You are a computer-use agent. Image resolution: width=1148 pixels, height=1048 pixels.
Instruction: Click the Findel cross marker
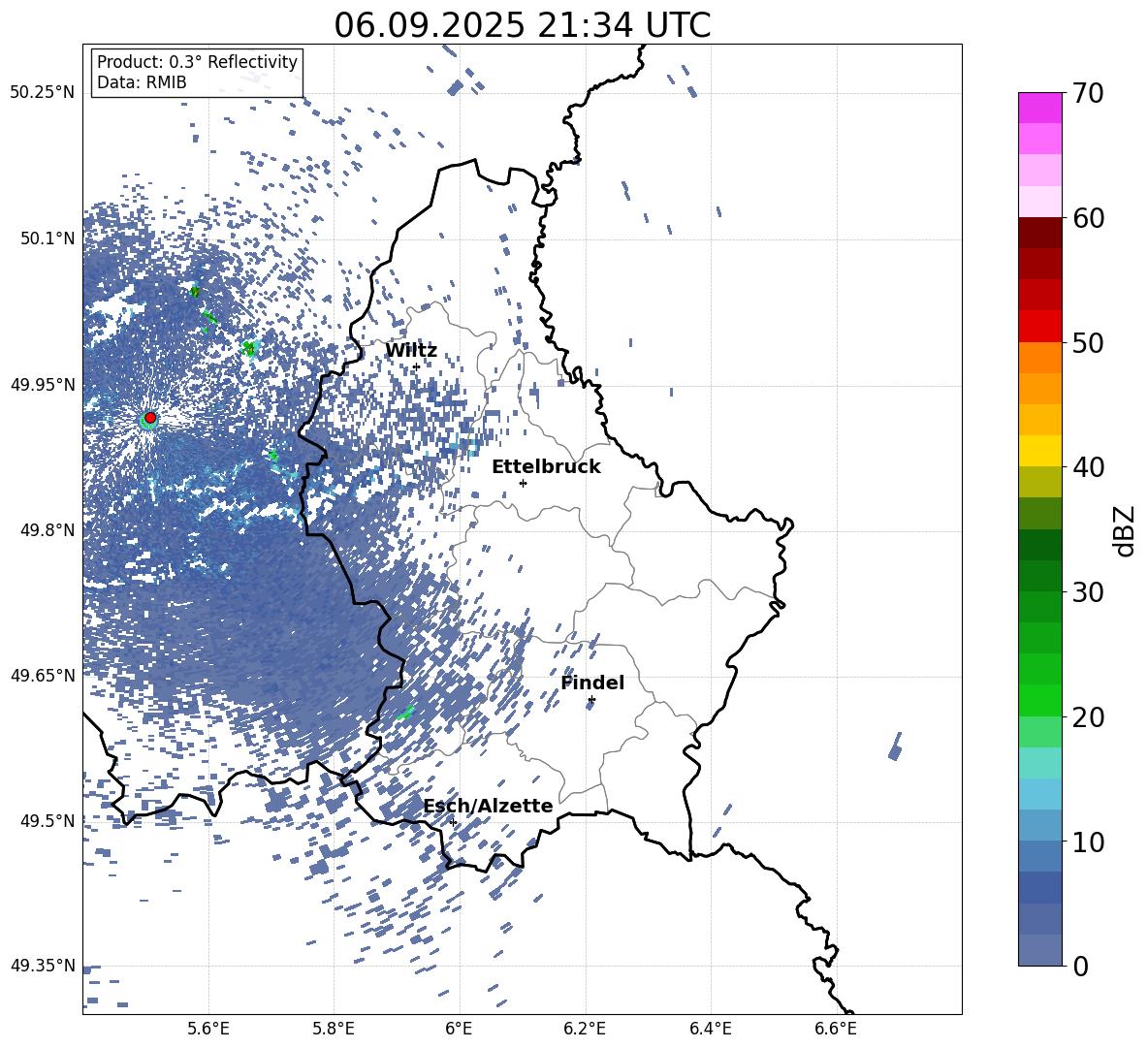pyautogui.click(x=591, y=700)
